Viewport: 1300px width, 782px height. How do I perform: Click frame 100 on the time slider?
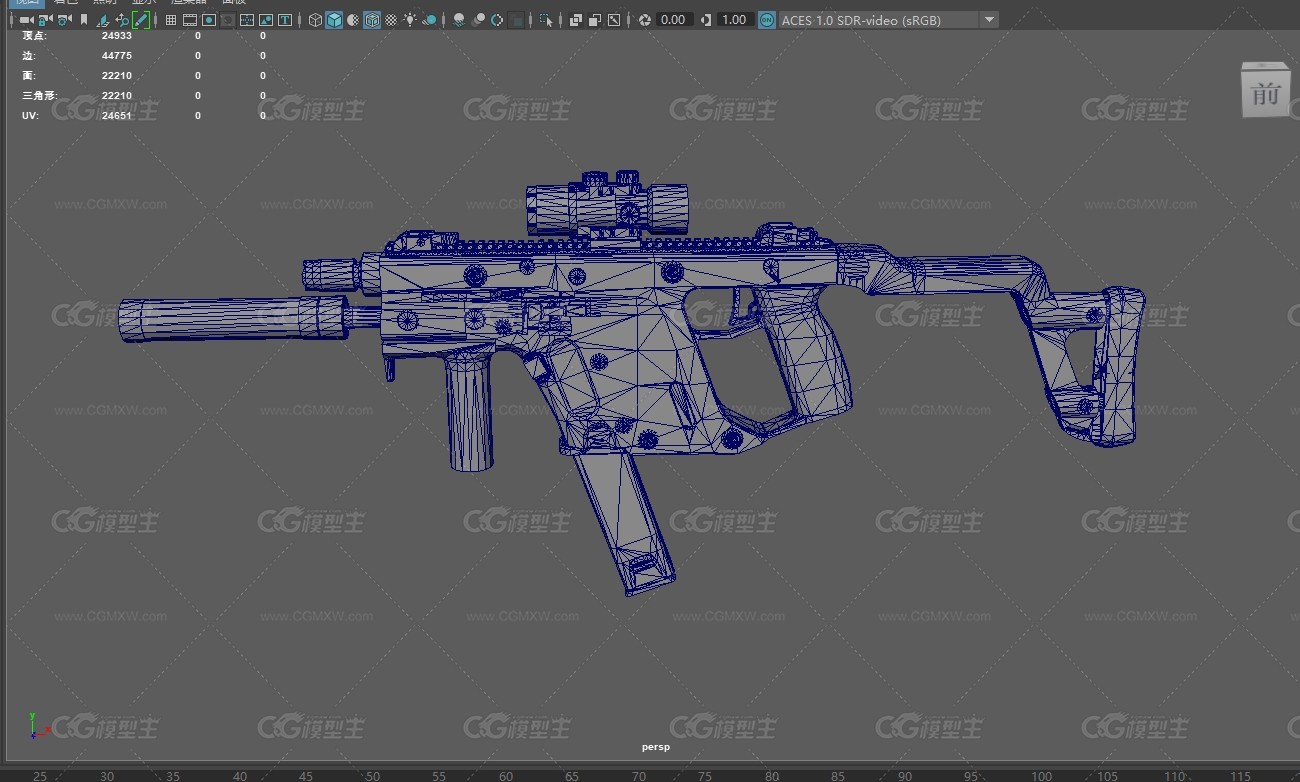click(x=1041, y=775)
